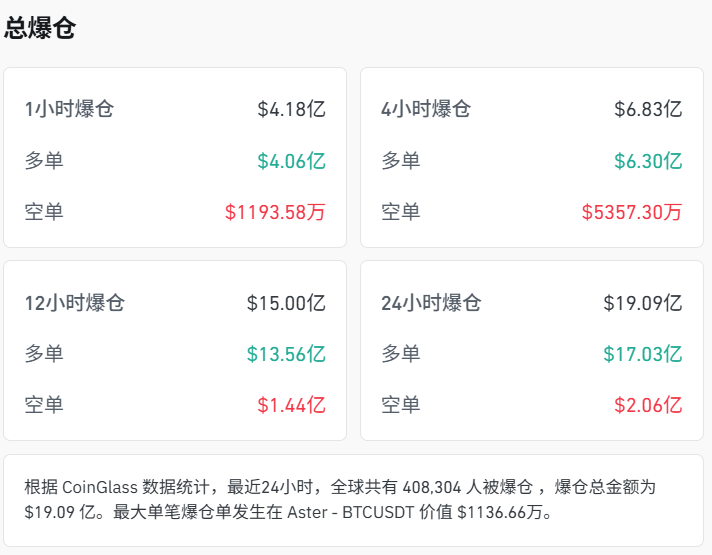Click 24-hour long value $17.03亿
The image size is (712, 555).
pyautogui.click(x=643, y=353)
